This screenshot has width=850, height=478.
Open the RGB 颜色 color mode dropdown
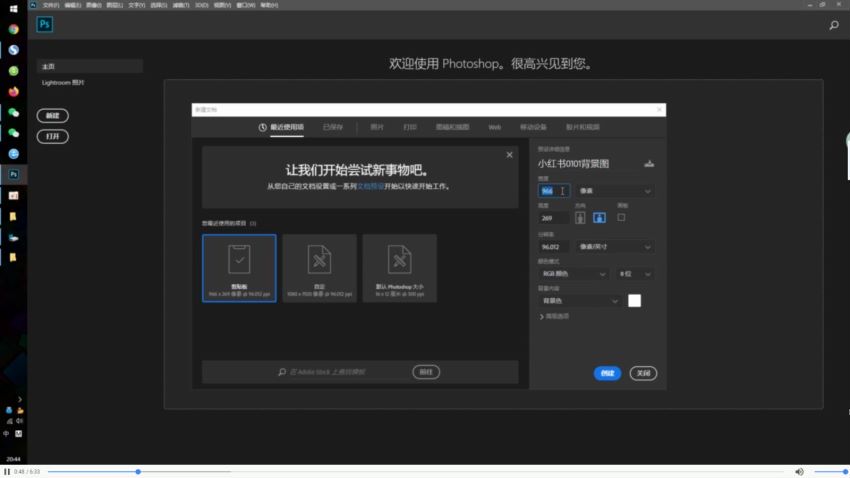point(574,274)
